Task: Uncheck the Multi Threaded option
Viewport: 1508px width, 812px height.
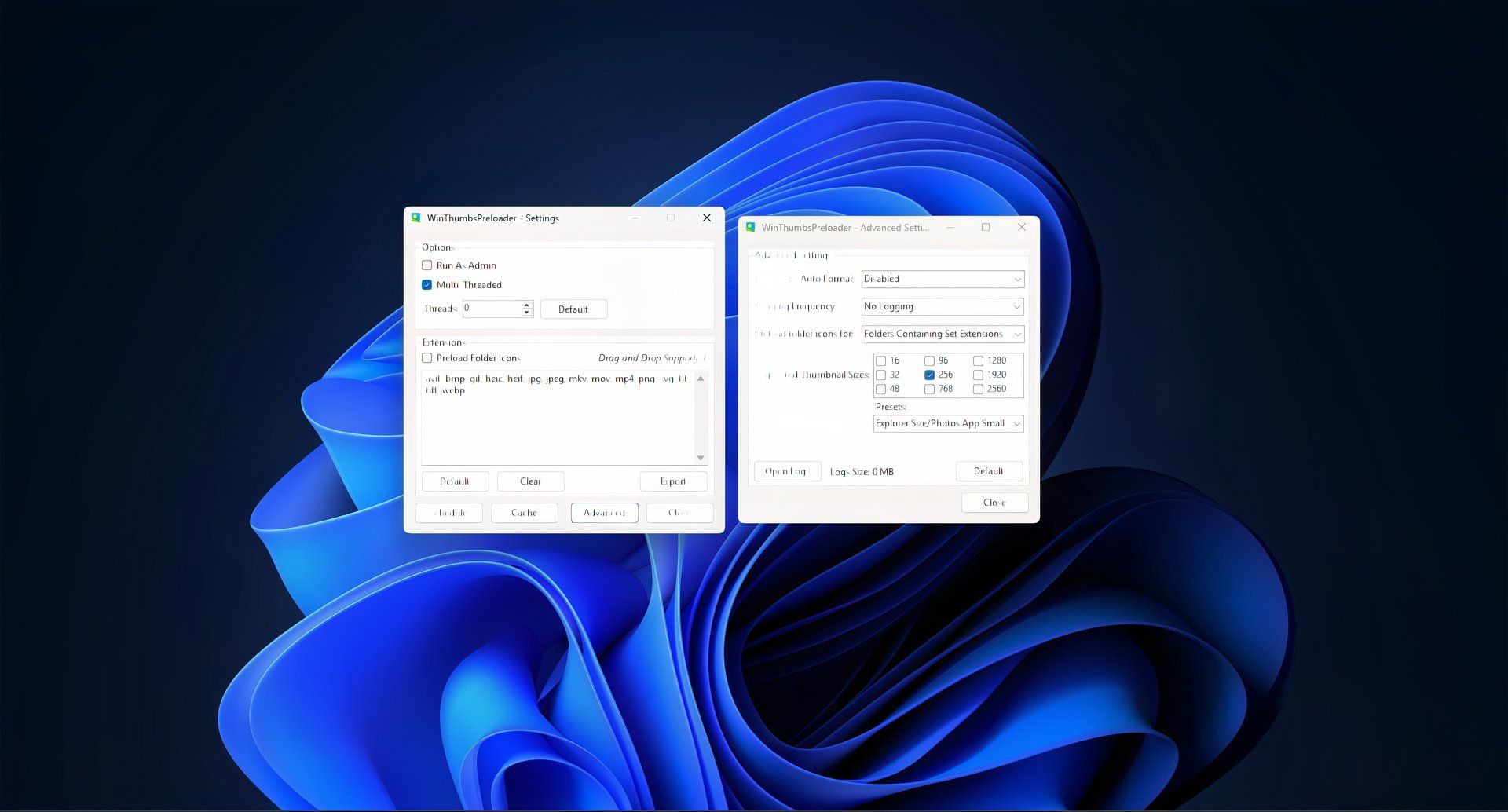Action: coord(427,285)
